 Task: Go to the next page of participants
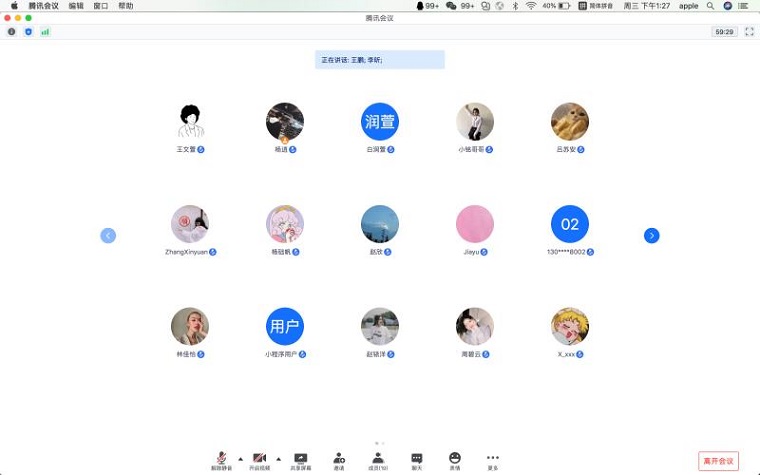click(652, 236)
